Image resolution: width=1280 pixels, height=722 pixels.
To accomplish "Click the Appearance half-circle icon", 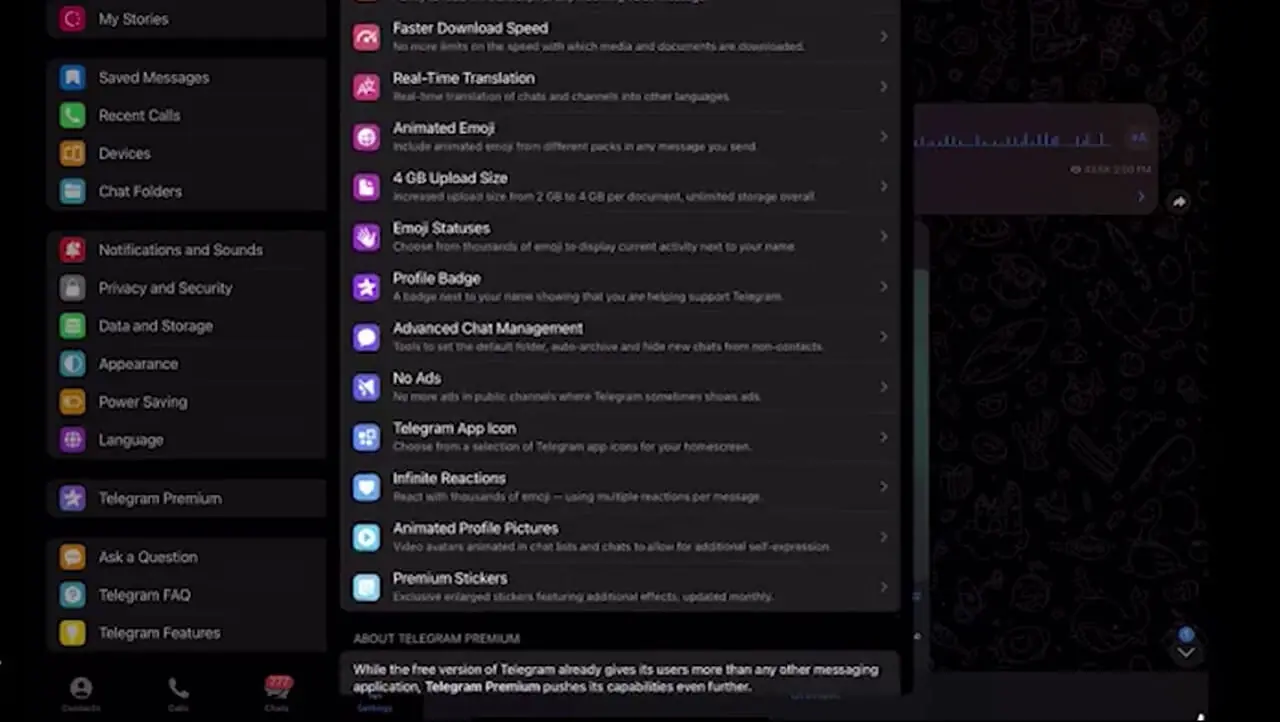I will click(x=72, y=364).
